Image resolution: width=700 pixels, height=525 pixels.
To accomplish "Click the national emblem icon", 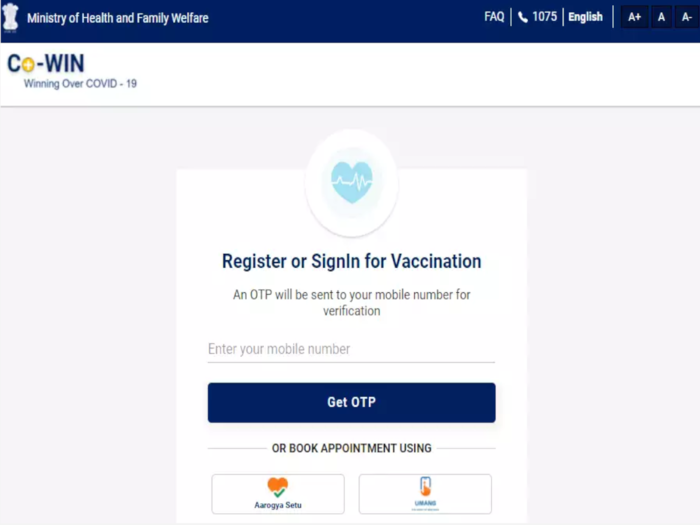I will (10, 17).
